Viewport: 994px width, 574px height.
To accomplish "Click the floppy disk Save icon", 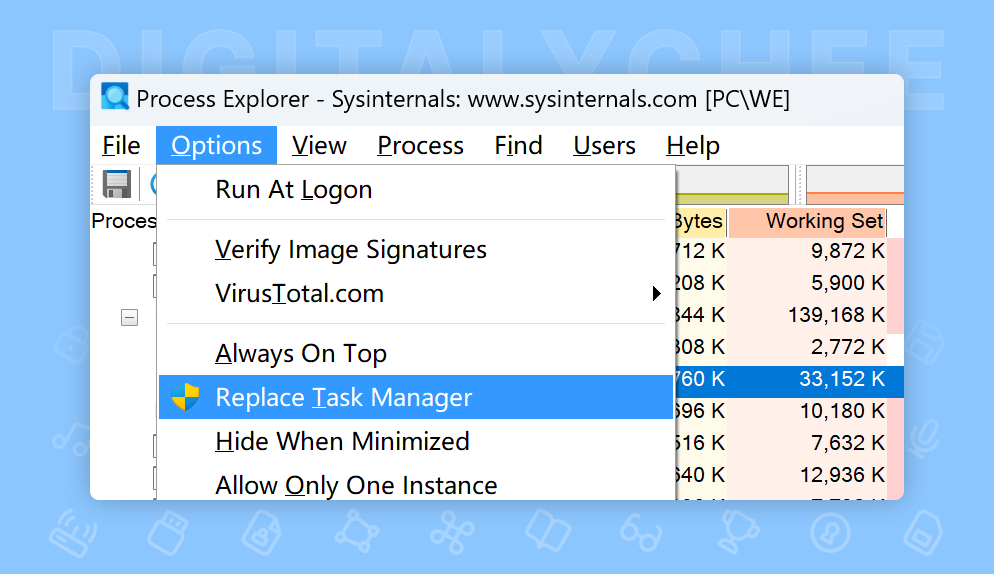I will click(x=117, y=184).
